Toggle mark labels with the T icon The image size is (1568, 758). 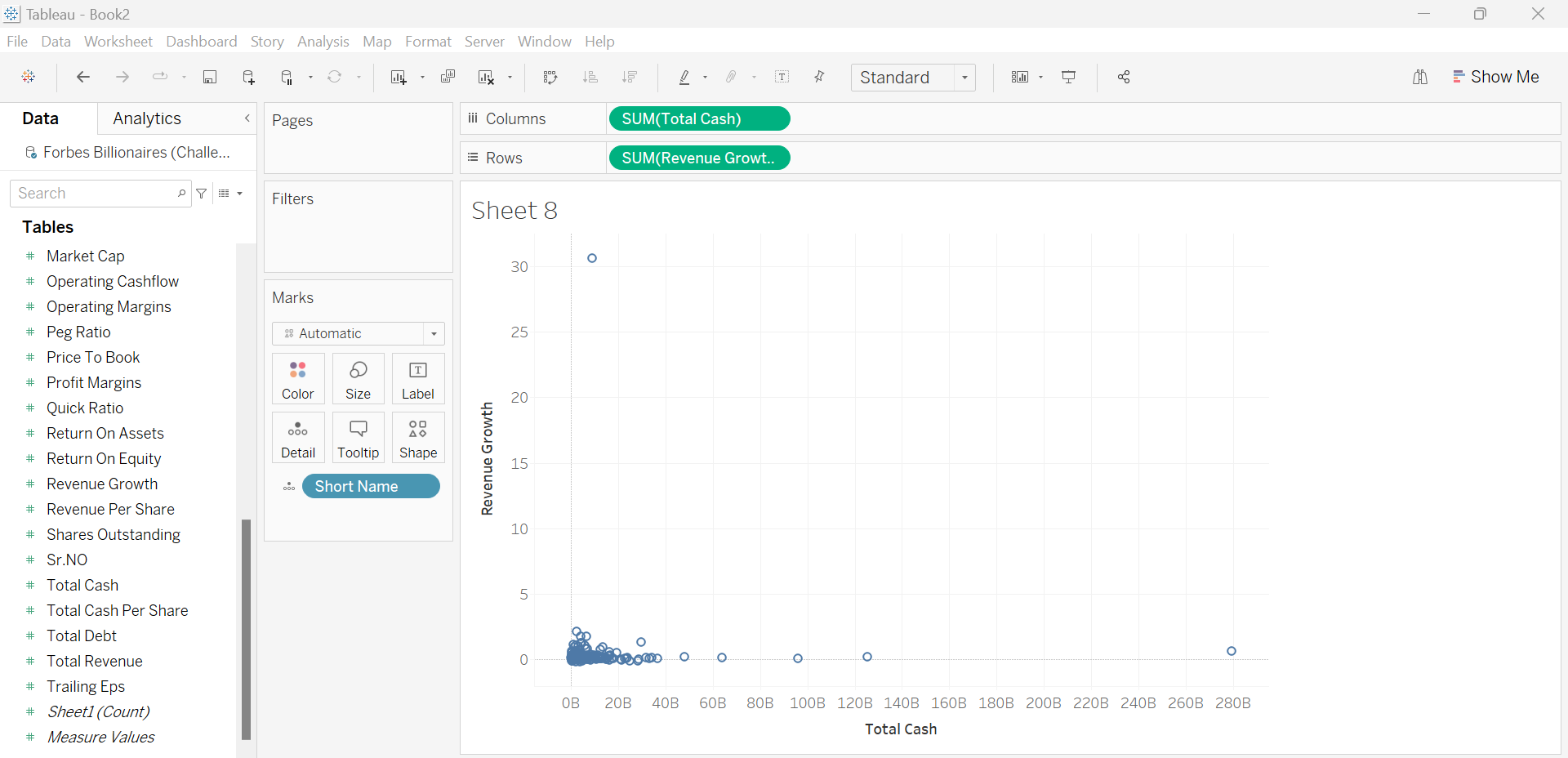point(782,77)
